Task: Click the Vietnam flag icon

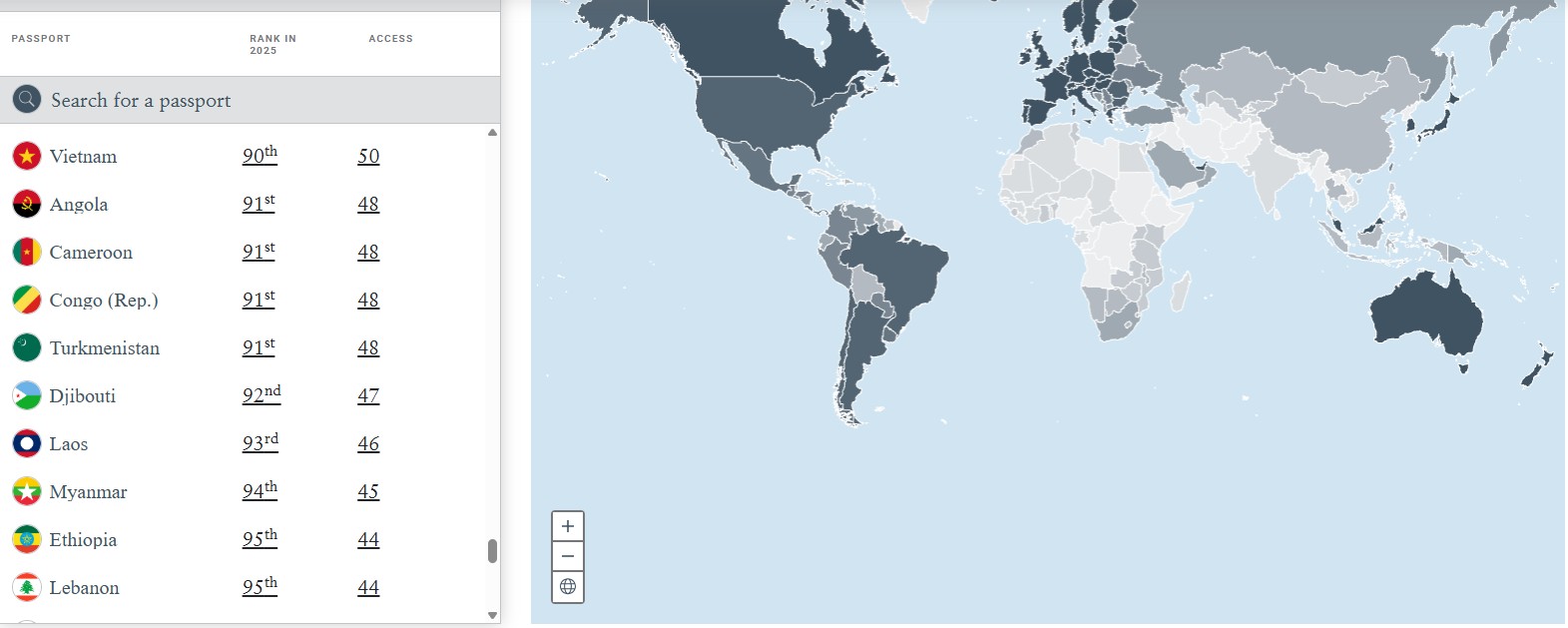Action: (x=27, y=157)
